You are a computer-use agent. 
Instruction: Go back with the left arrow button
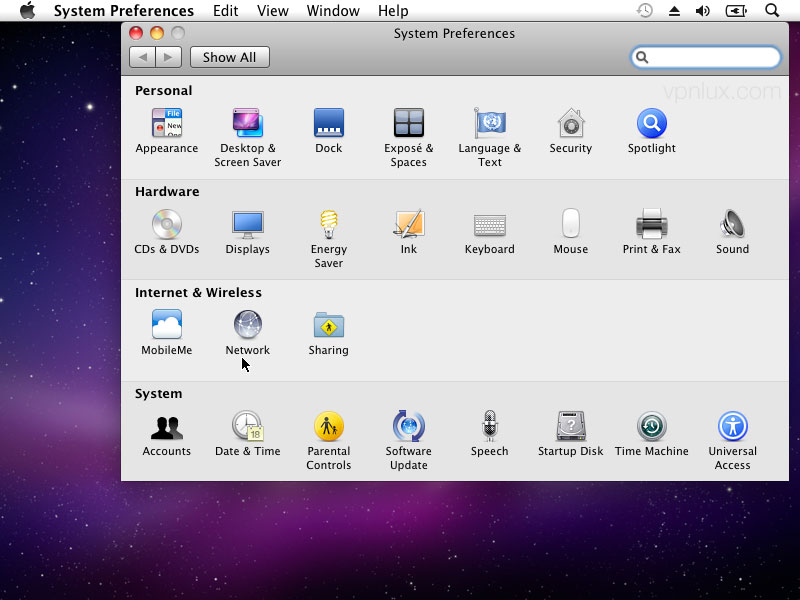[x=142, y=57]
